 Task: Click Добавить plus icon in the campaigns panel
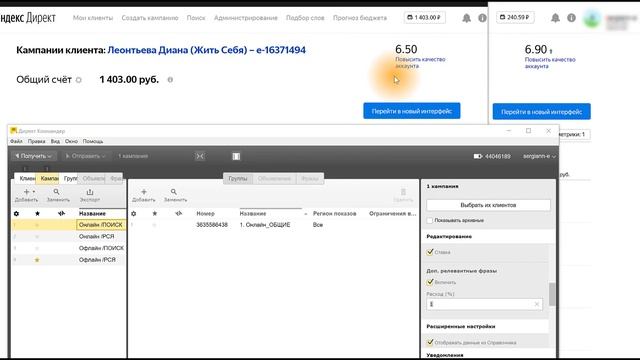[x=26, y=192]
